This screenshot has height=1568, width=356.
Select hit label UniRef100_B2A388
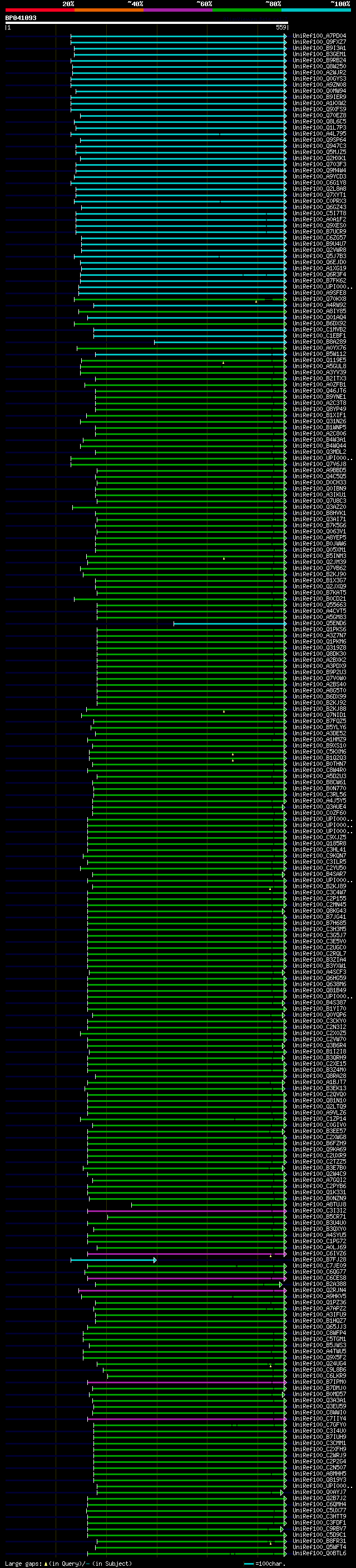pyautogui.click(x=319, y=1284)
